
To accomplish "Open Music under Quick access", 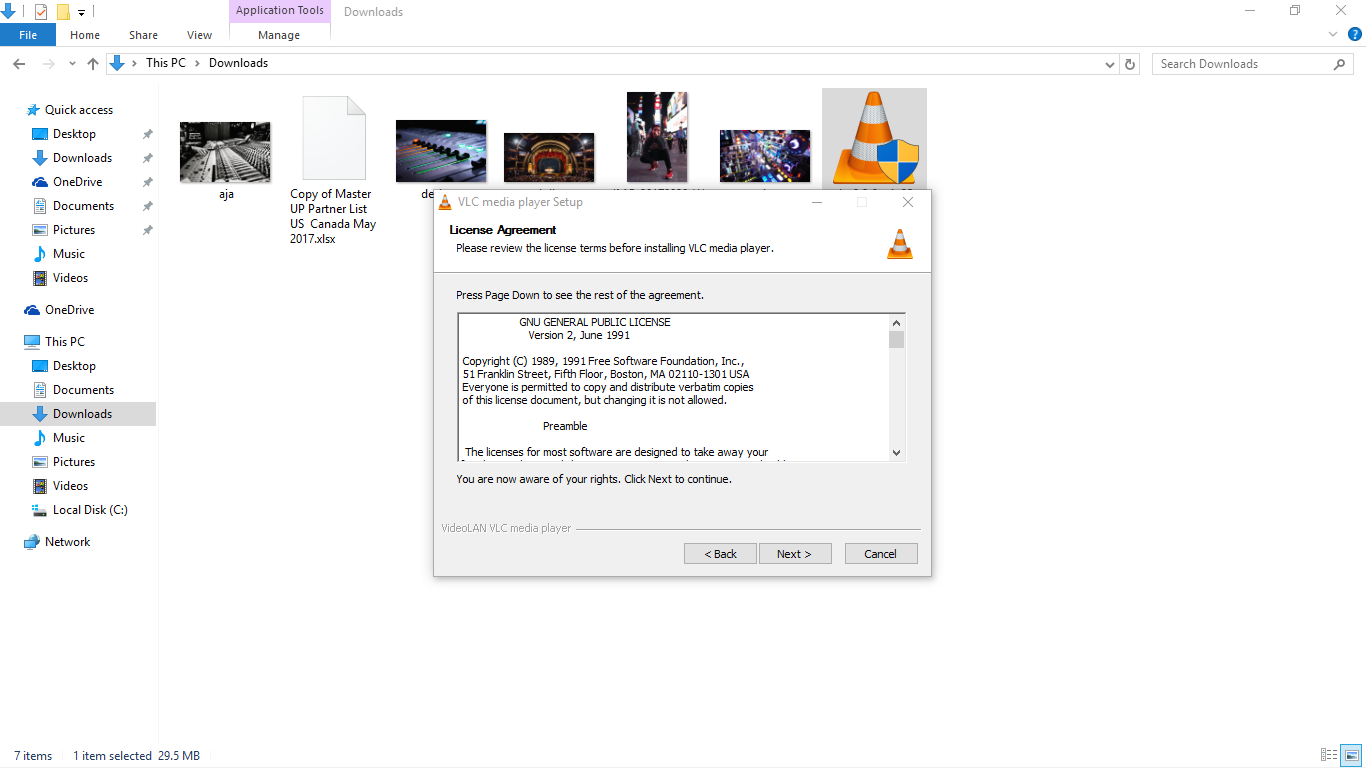I will (69, 254).
